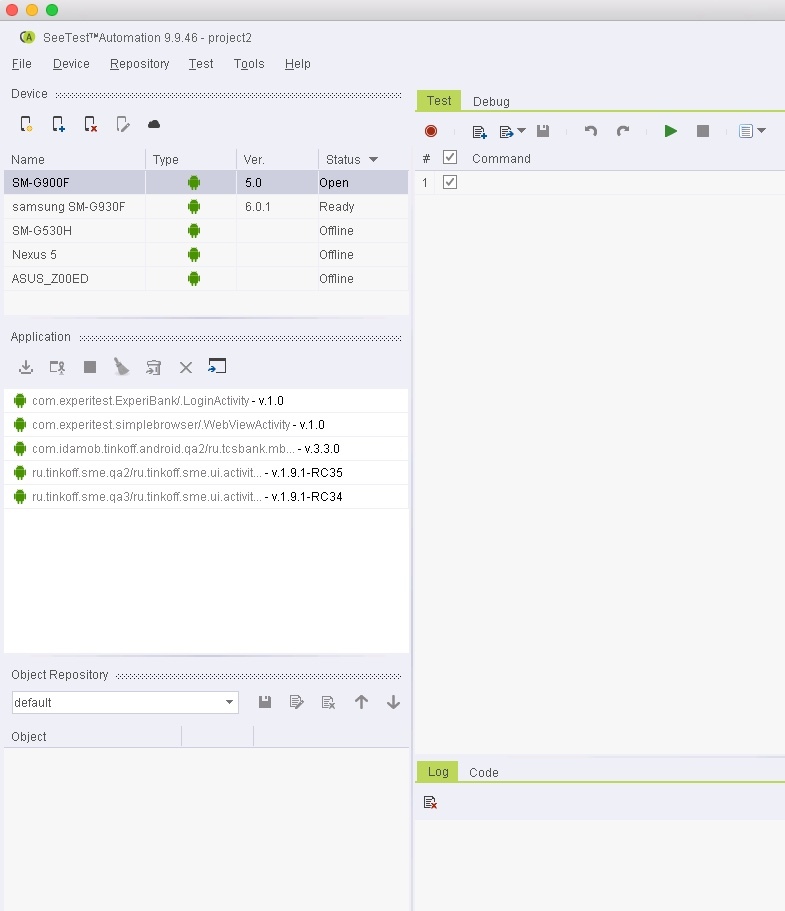This screenshot has width=785, height=911.
Task: Click the launch application icon
Action: [x=58, y=367]
